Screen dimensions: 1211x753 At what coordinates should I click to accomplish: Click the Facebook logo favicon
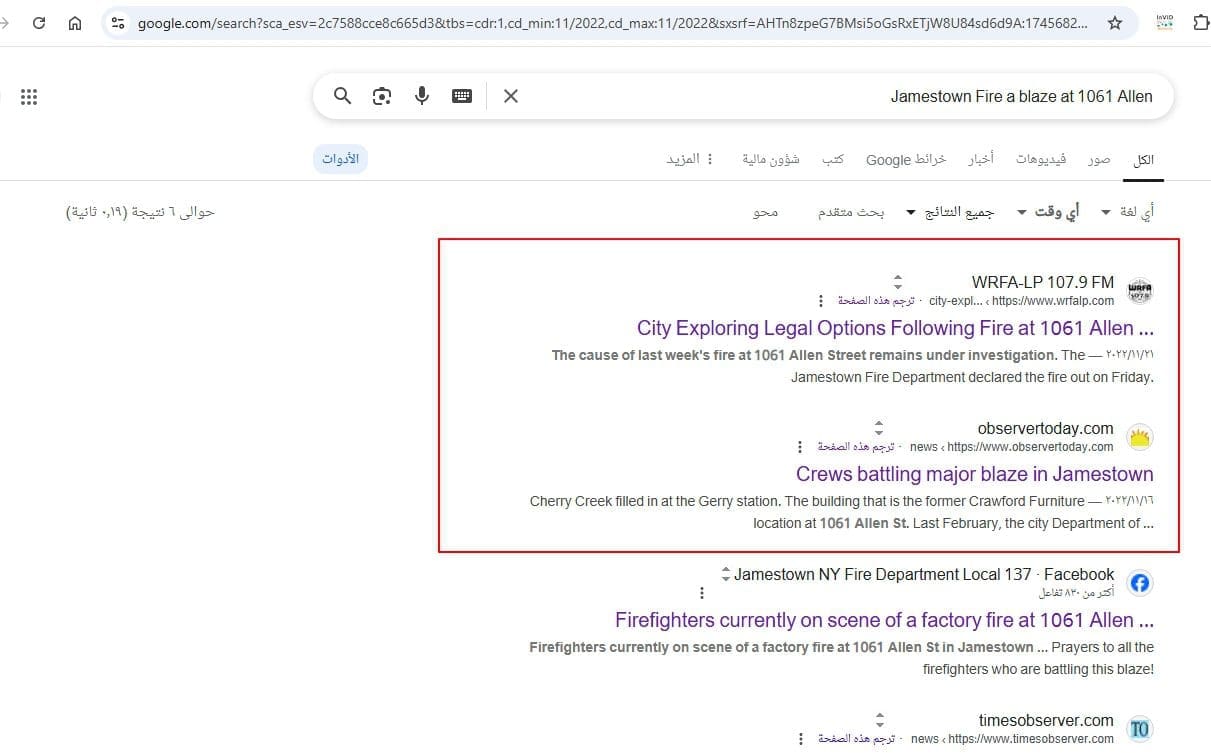[1140, 583]
